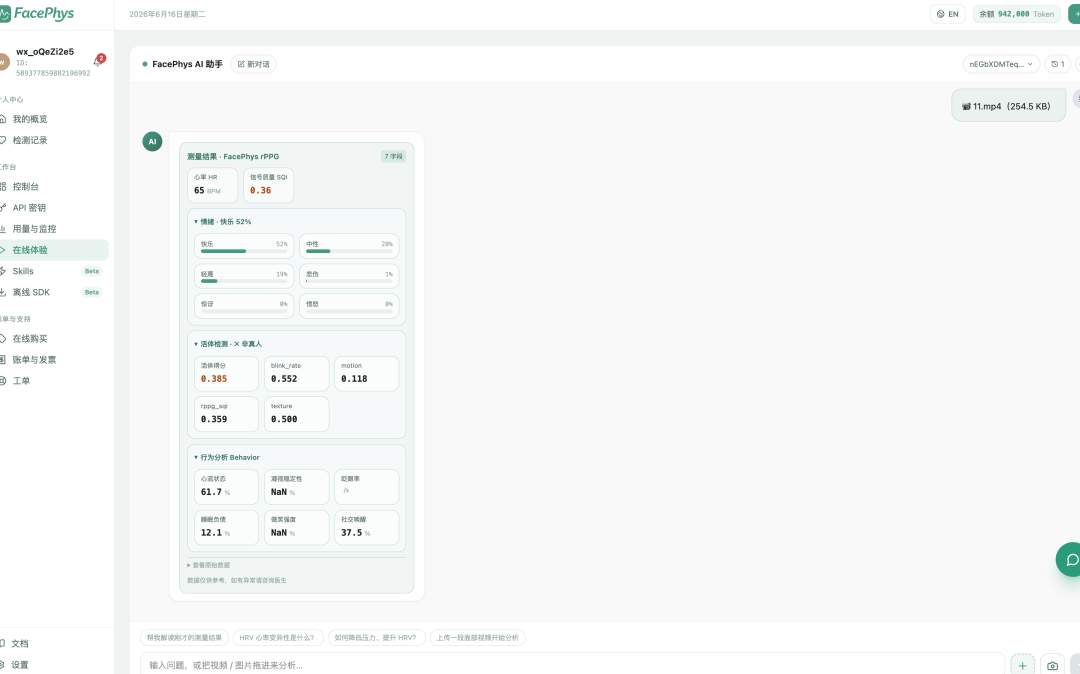This screenshot has height=674, width=1080.
Task: Click the 睡眠负债 12.1% card
Action: click(x=227, y=527)
